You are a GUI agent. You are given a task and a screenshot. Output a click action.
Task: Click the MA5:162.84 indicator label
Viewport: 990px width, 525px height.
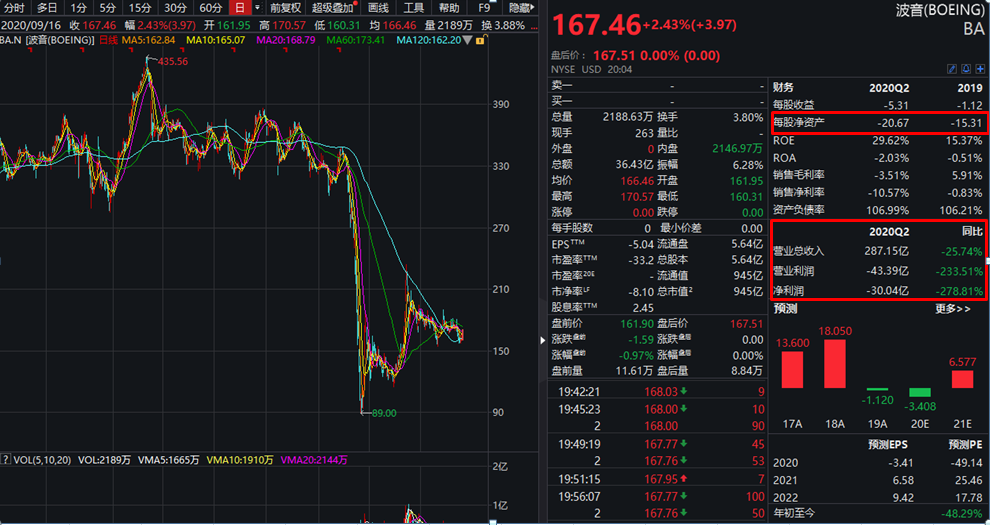(x=148, y=40)
